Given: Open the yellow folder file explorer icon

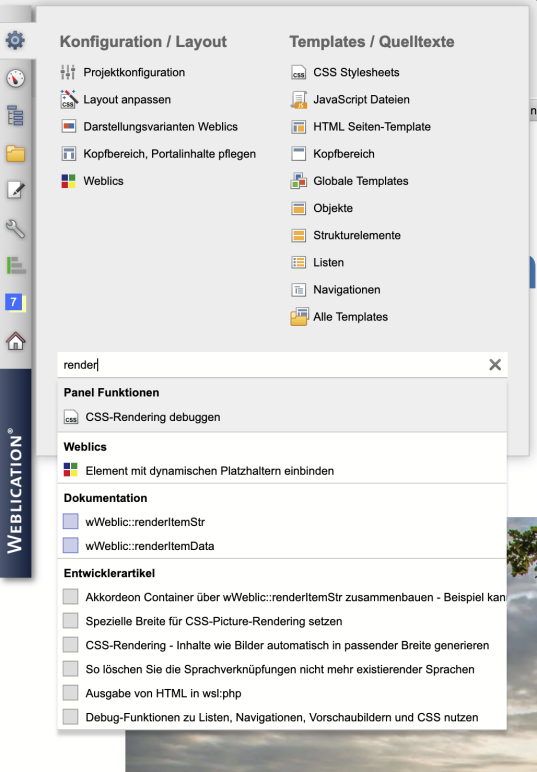Looking at the screenshot, I should coord(15,154).
